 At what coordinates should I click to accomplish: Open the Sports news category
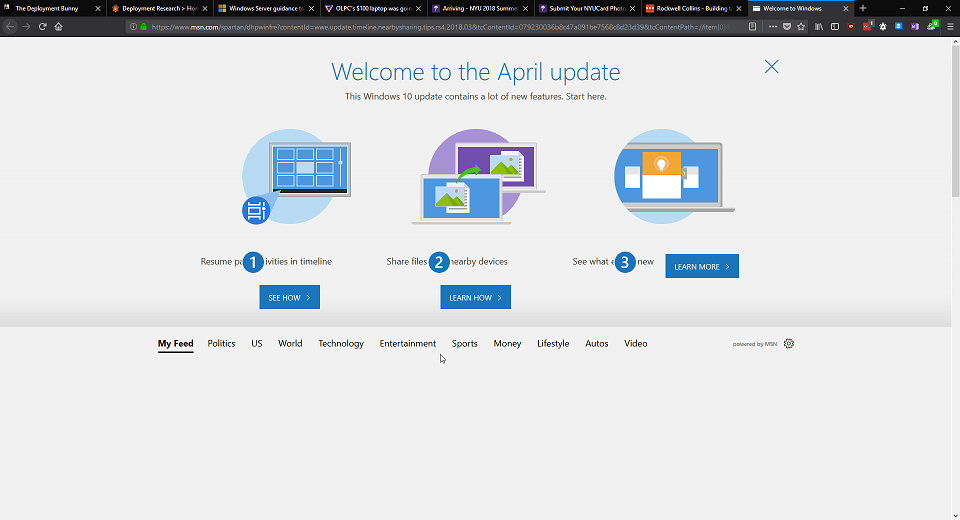[465, 344]
